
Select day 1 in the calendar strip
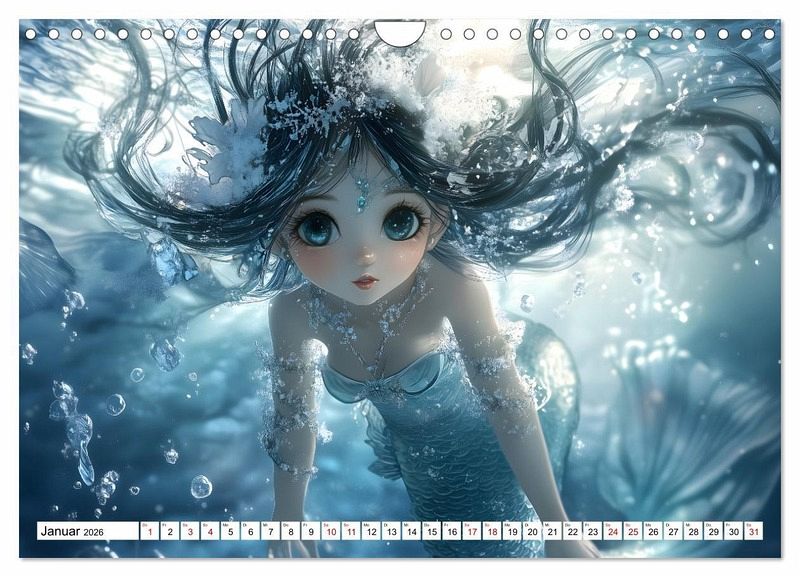[x=148, y=532]
